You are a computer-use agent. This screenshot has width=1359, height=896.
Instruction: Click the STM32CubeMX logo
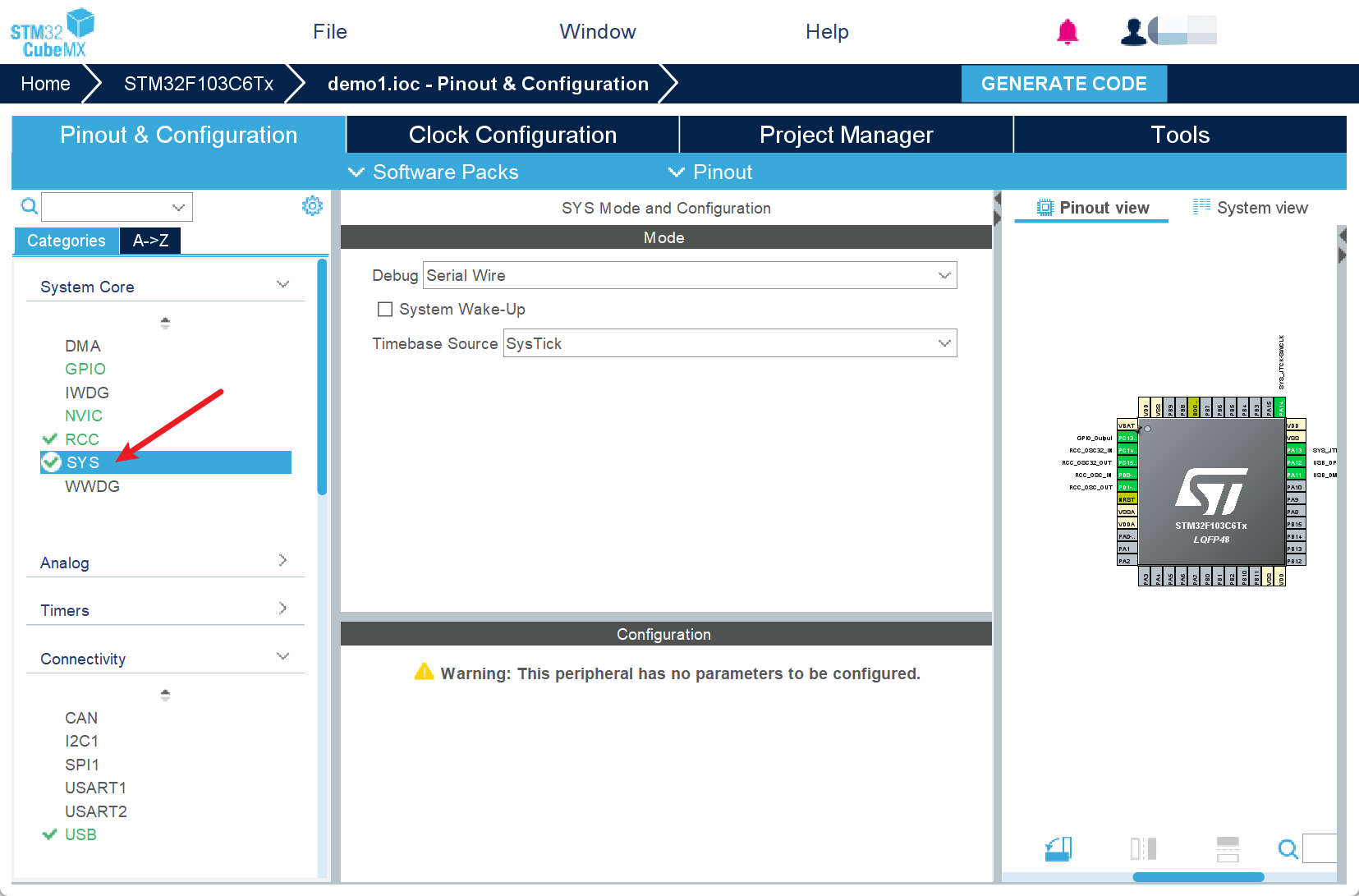(52, 32)
